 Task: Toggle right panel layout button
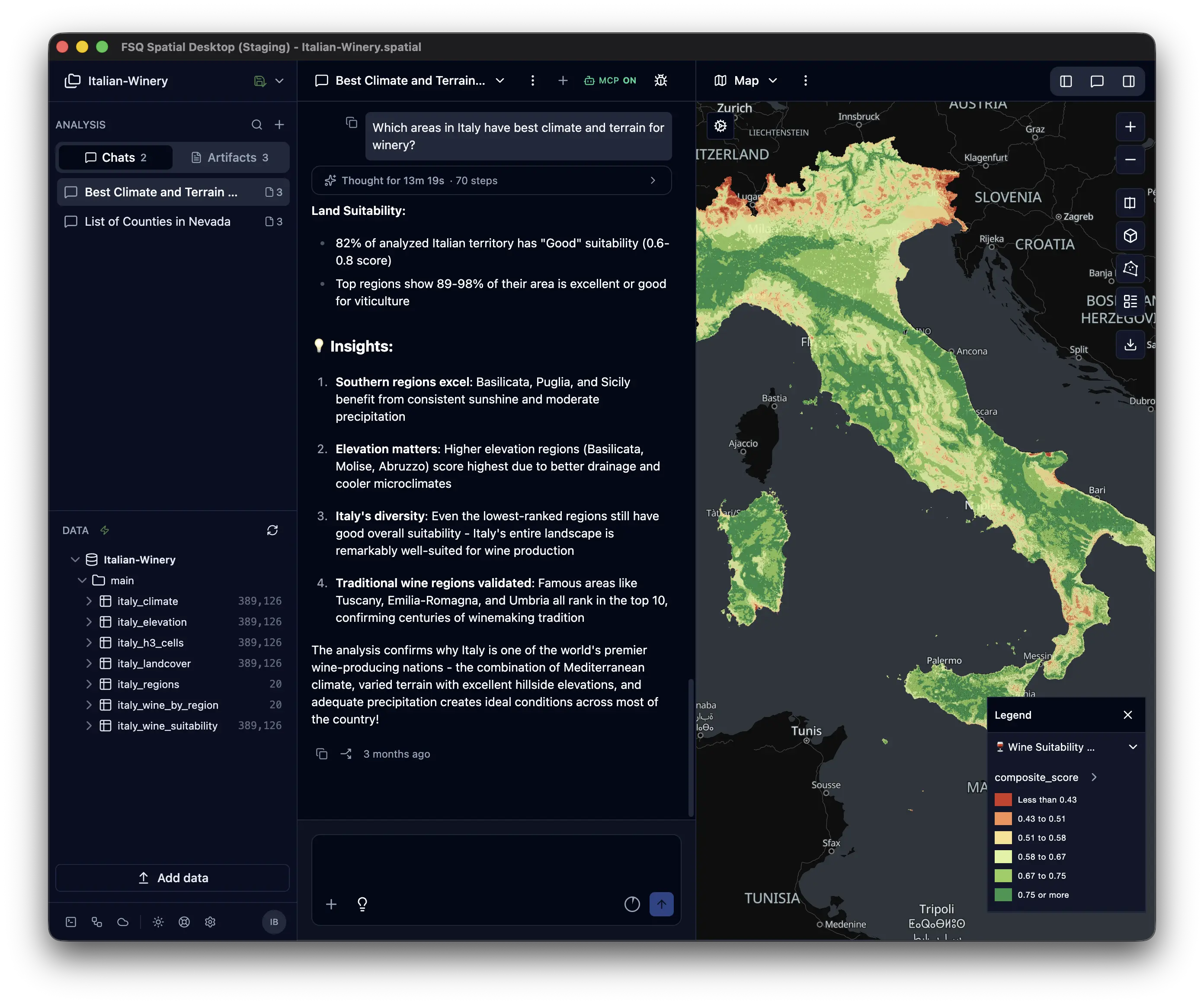pyautogui.click(x=1128, y=81)
